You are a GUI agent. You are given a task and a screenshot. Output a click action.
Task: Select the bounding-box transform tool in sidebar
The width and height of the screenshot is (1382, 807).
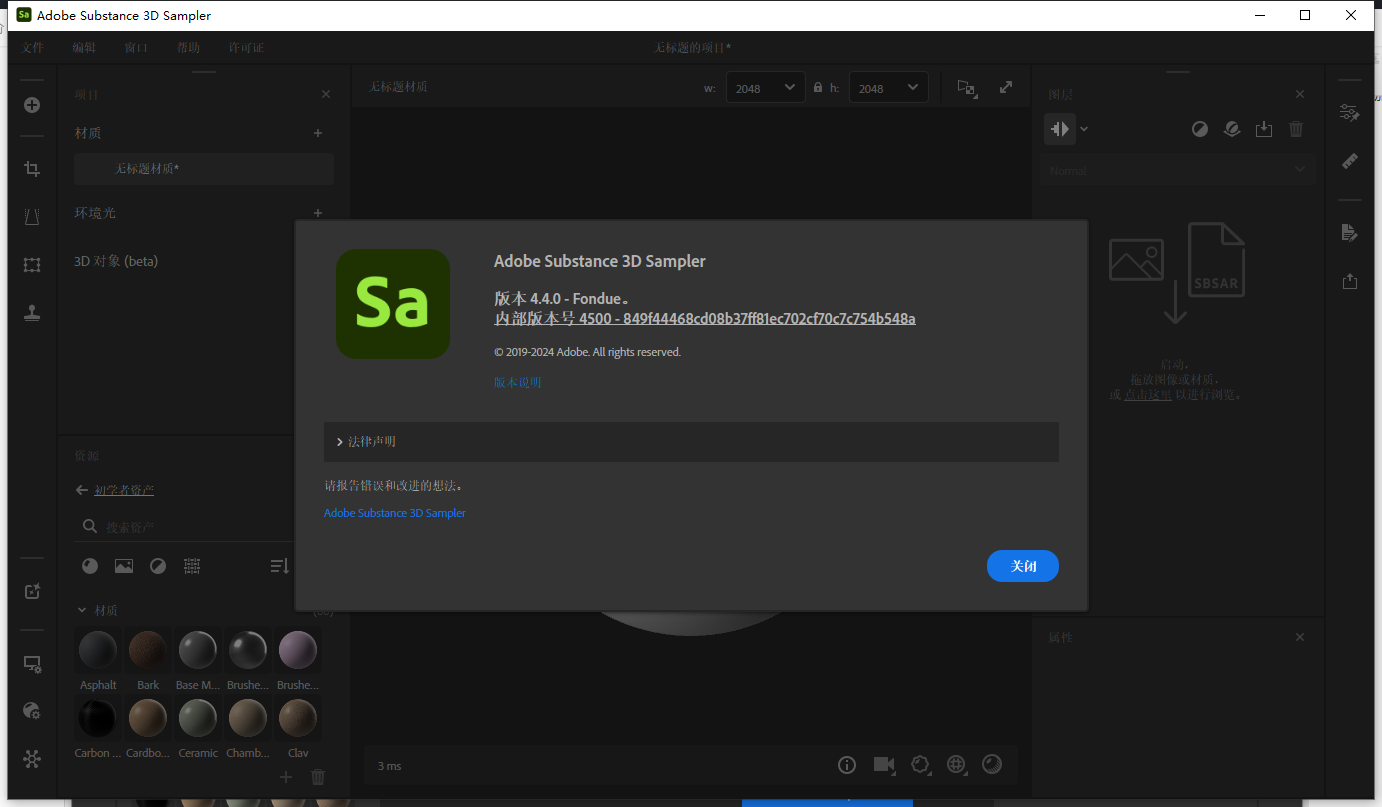pyautogui.click(x=32, y=265)
